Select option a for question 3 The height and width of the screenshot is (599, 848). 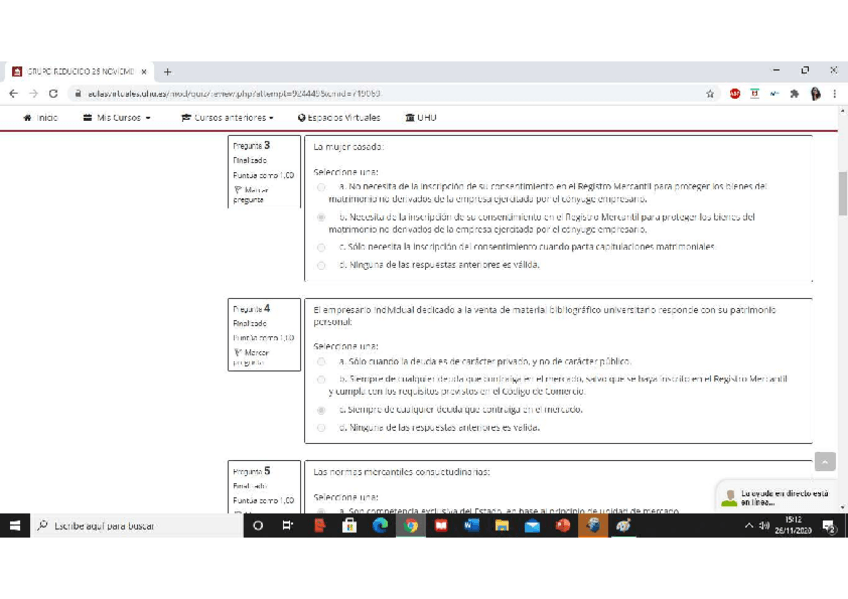pyautogui.click(x=321, y=187)
